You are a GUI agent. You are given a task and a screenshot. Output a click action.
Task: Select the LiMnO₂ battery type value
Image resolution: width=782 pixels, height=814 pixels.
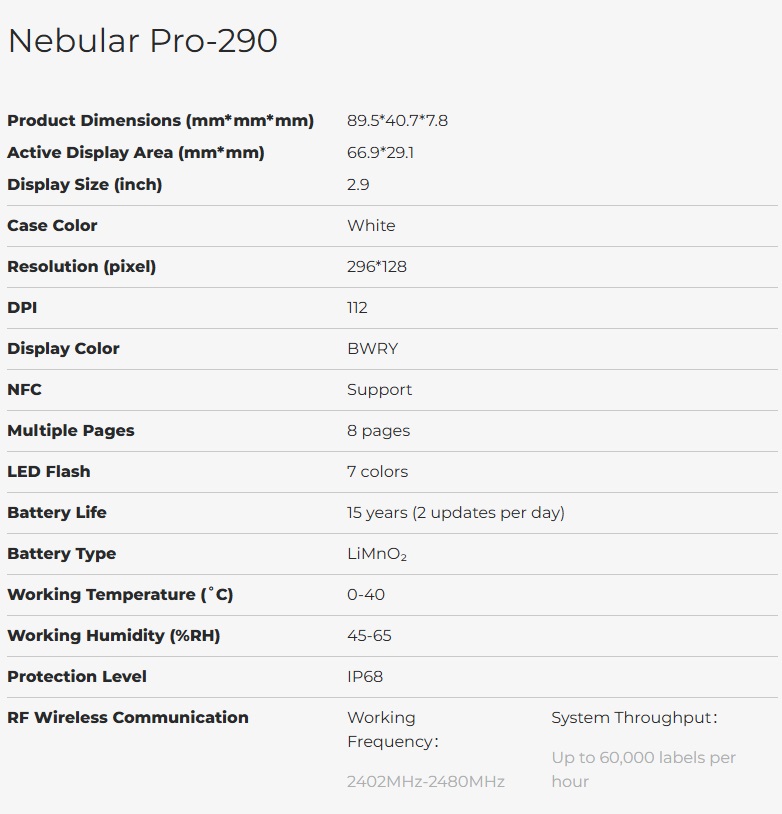click(377, 554)
